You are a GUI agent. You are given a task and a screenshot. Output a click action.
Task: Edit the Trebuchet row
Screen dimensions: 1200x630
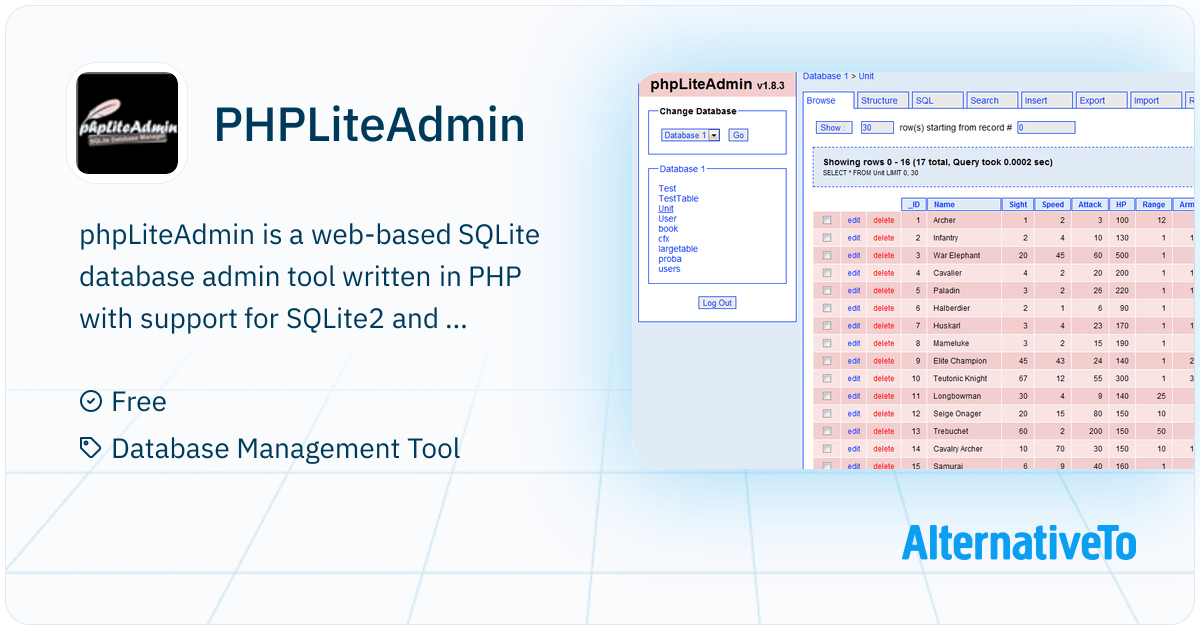854,431
